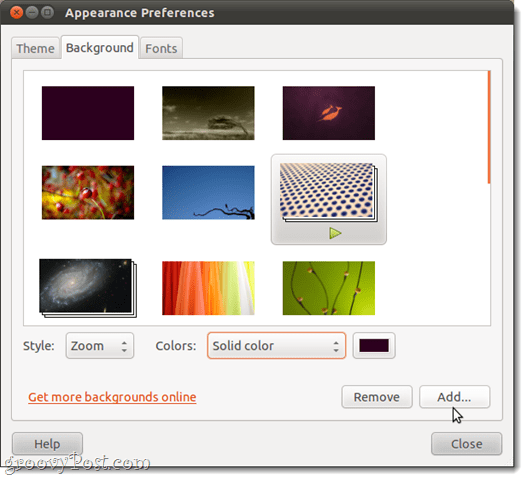Pick the spiral galaxy slideshow wallpaper
This screenshot has width=527, height=480.
(88, 288)
